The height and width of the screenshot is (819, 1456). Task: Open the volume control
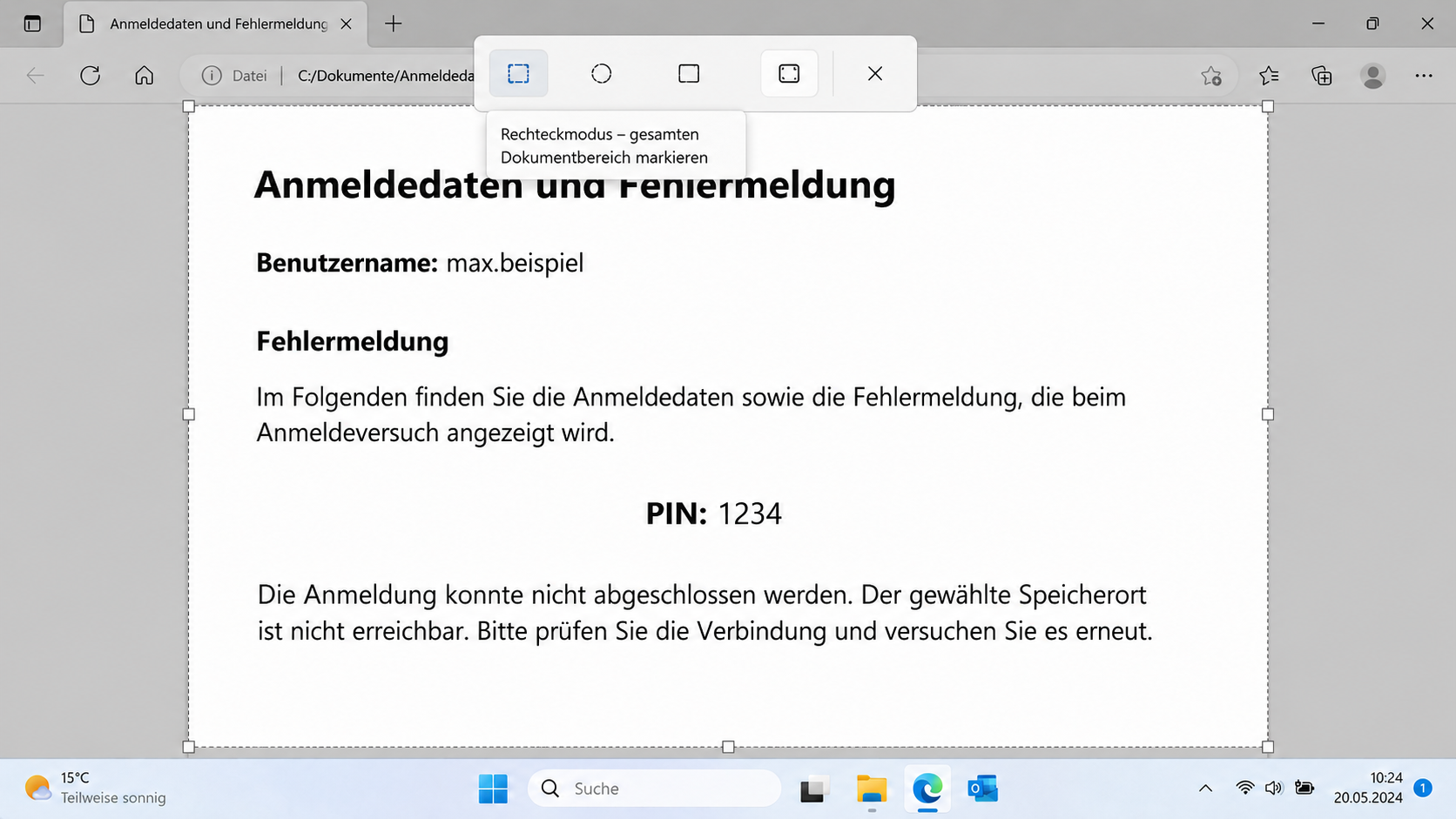[1274, 789]
